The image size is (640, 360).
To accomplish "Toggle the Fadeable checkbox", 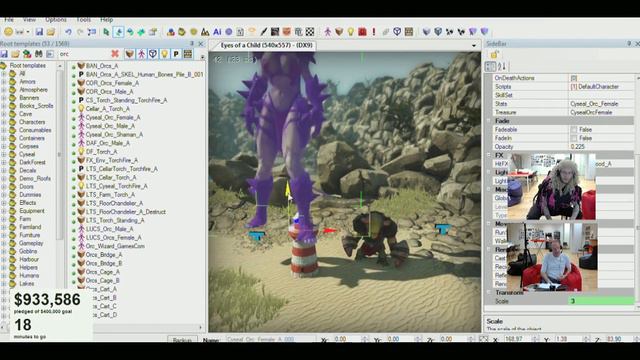I will coord(573,129).
